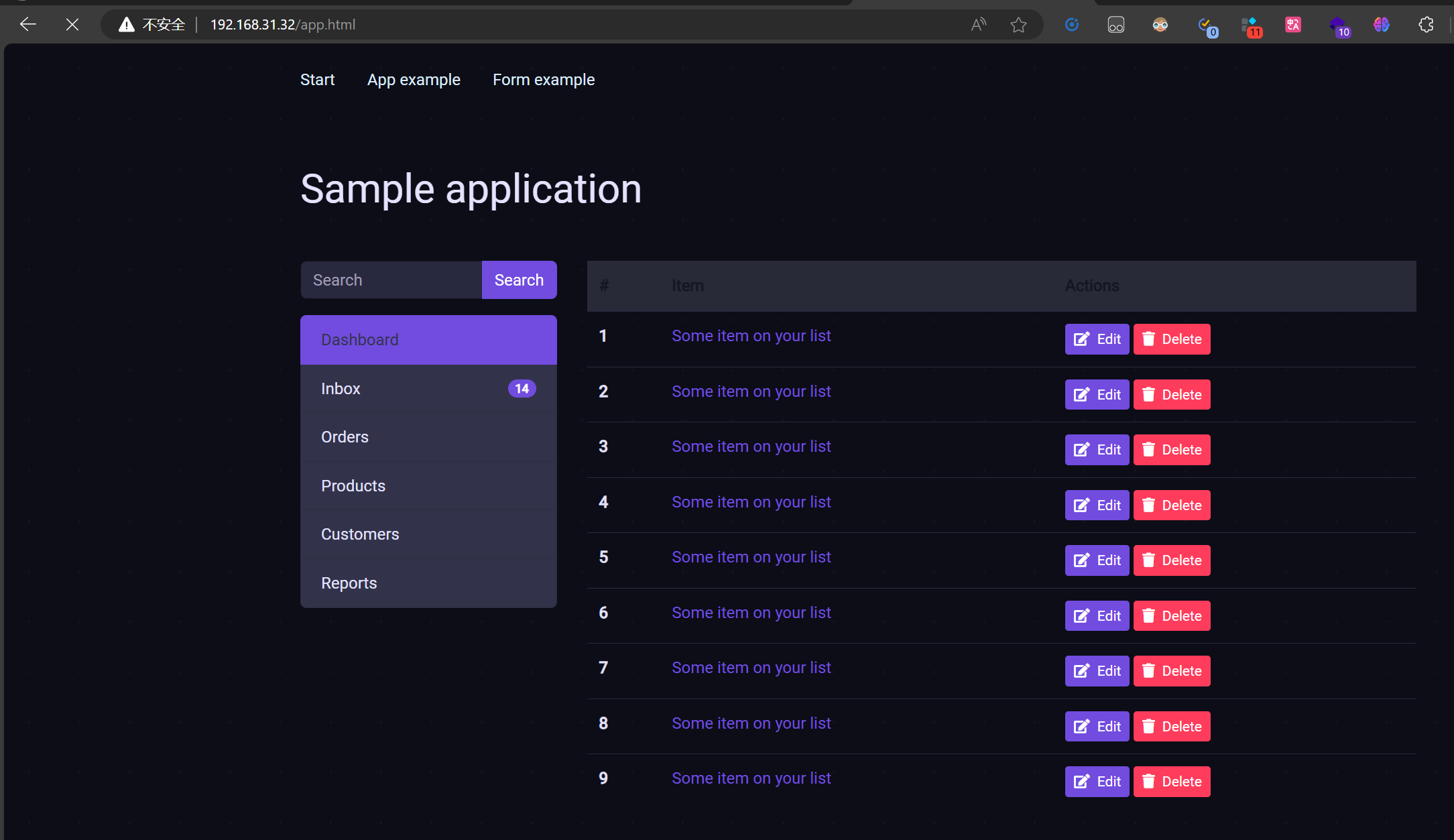Edit item in row 5
1454x840 pixels.
tap(1097, 560)
